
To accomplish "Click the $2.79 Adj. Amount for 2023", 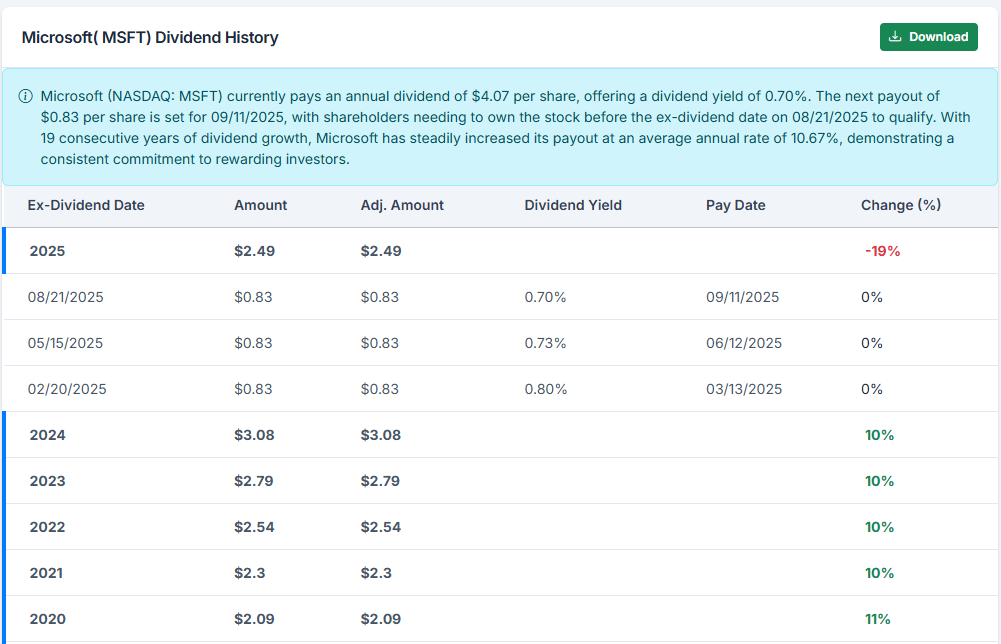I will [x=380, y=481].
